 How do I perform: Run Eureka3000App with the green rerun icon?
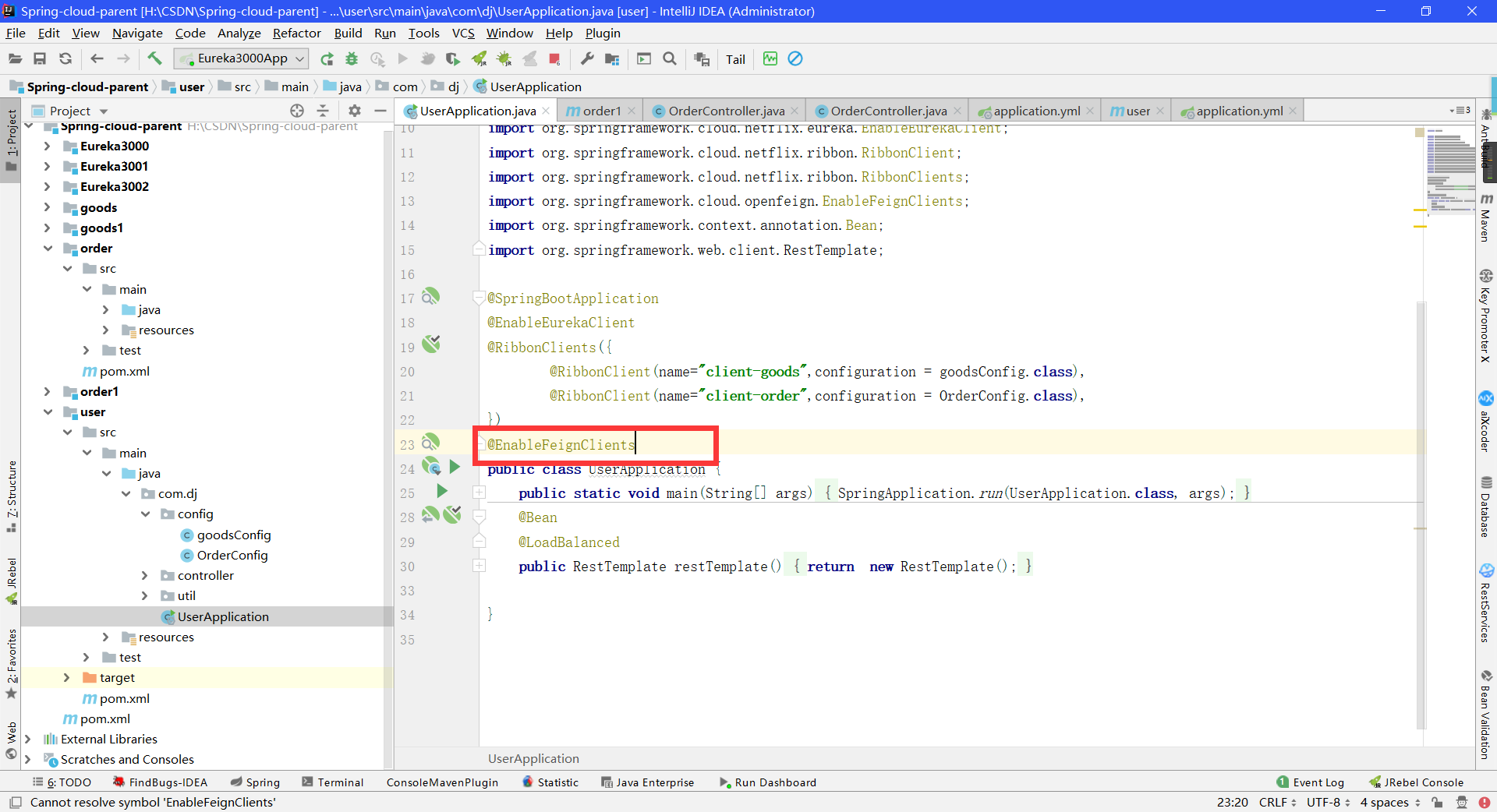tap(327, 58)
